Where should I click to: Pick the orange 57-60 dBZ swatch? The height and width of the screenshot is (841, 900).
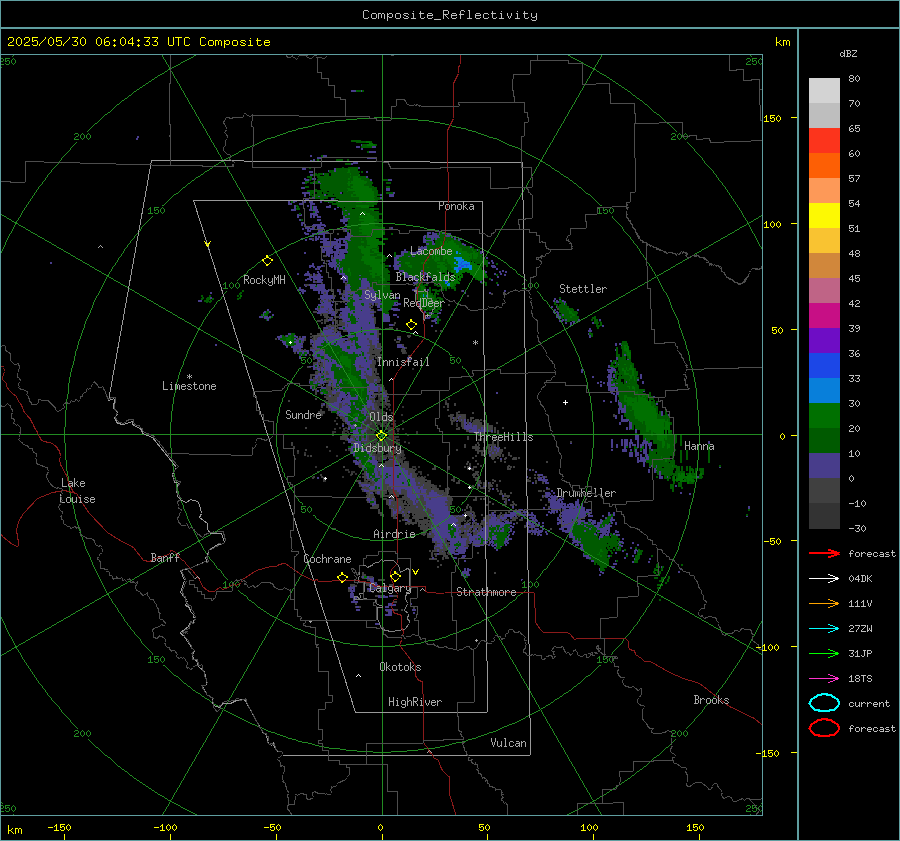tap(824, 166)
